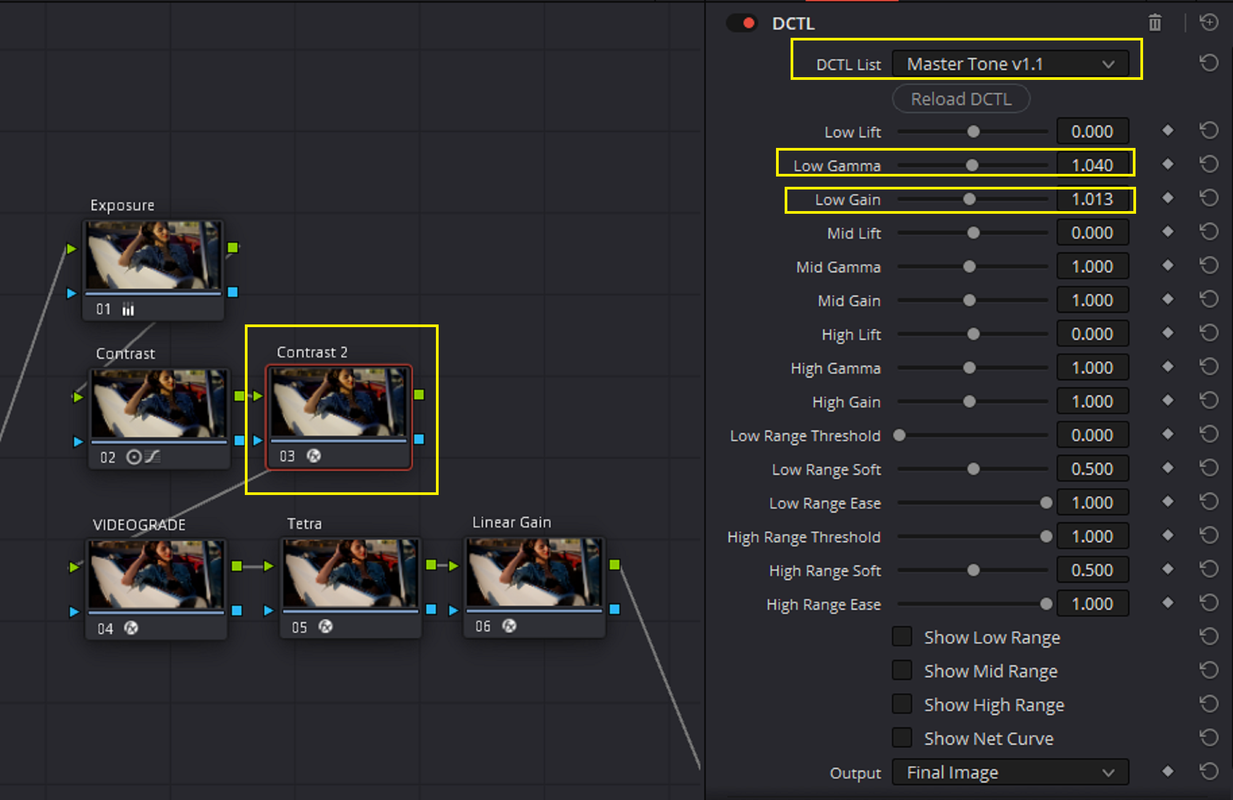Image resolution: width=1233 pixels, height=800 pixels.
Task: Click the High Range Threshold value field
Action: tap(1092, 536)
